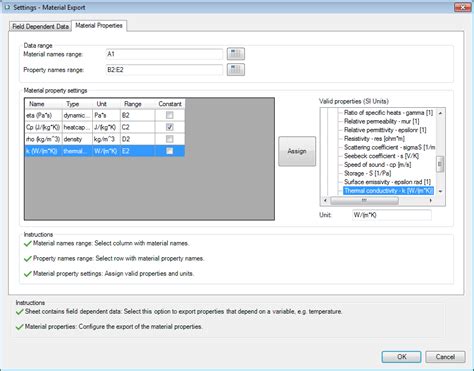Click the D2 range cell

coord(137,139)
